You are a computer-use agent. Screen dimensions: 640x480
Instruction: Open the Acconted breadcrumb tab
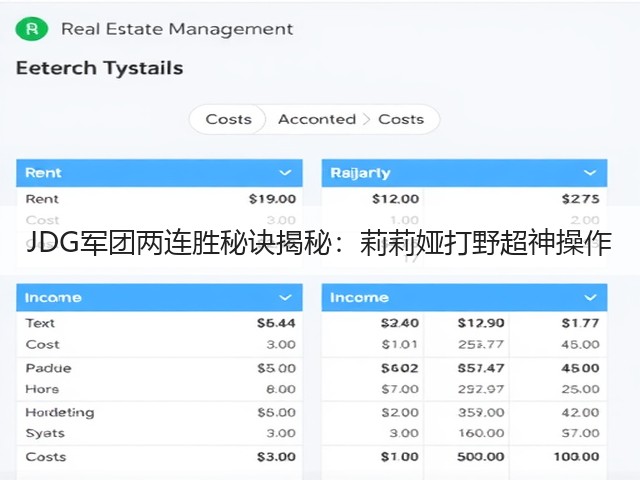click(x=317, y=119)
